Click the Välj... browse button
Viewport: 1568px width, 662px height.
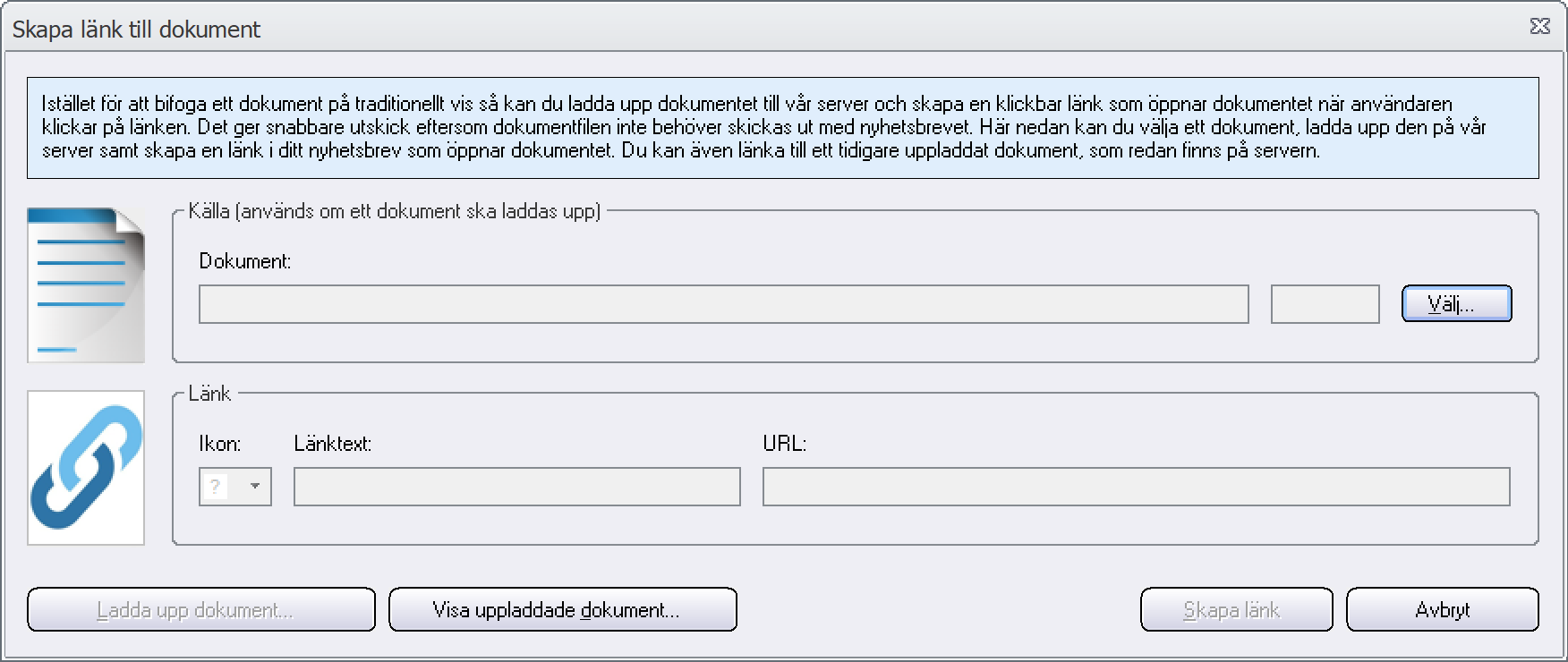(x=1456, y=304)
